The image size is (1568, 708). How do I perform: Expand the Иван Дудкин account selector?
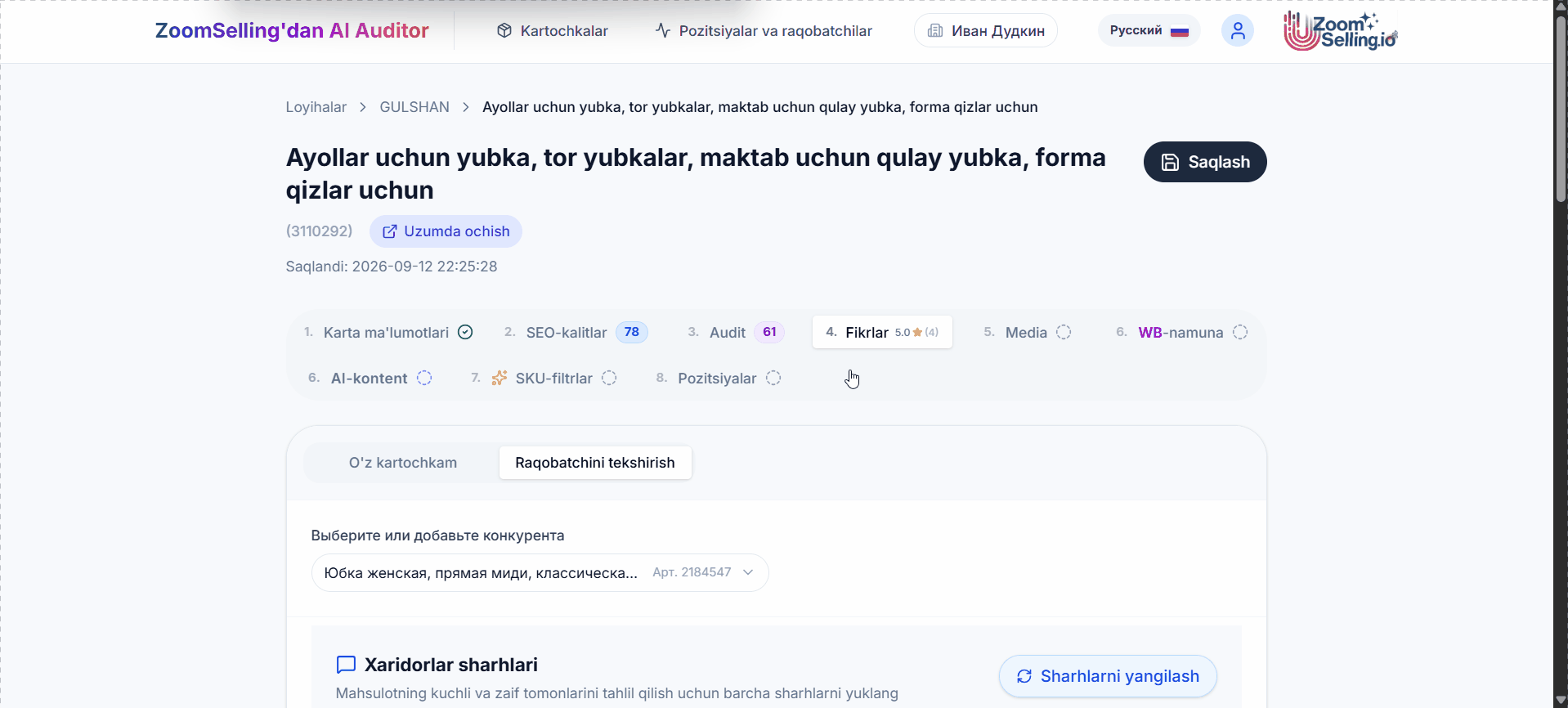(x=985, y=31)
